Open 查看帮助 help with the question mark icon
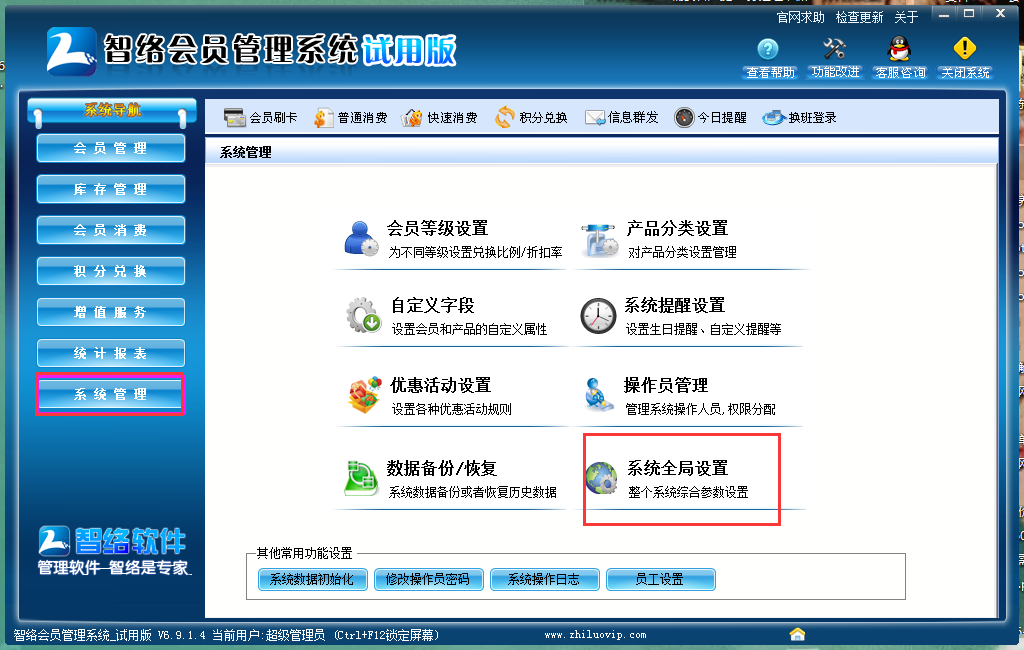This screenshot has height=650, width=1024. coord(768,55)
